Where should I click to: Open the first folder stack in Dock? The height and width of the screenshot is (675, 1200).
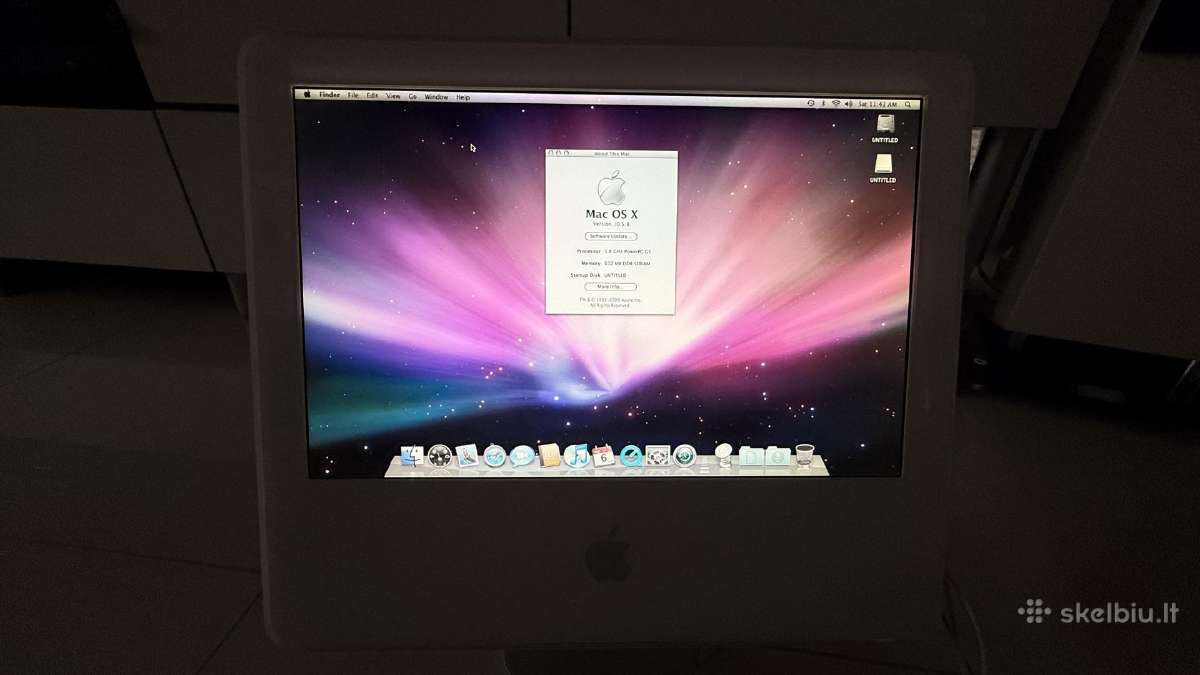tap(751, 456)
